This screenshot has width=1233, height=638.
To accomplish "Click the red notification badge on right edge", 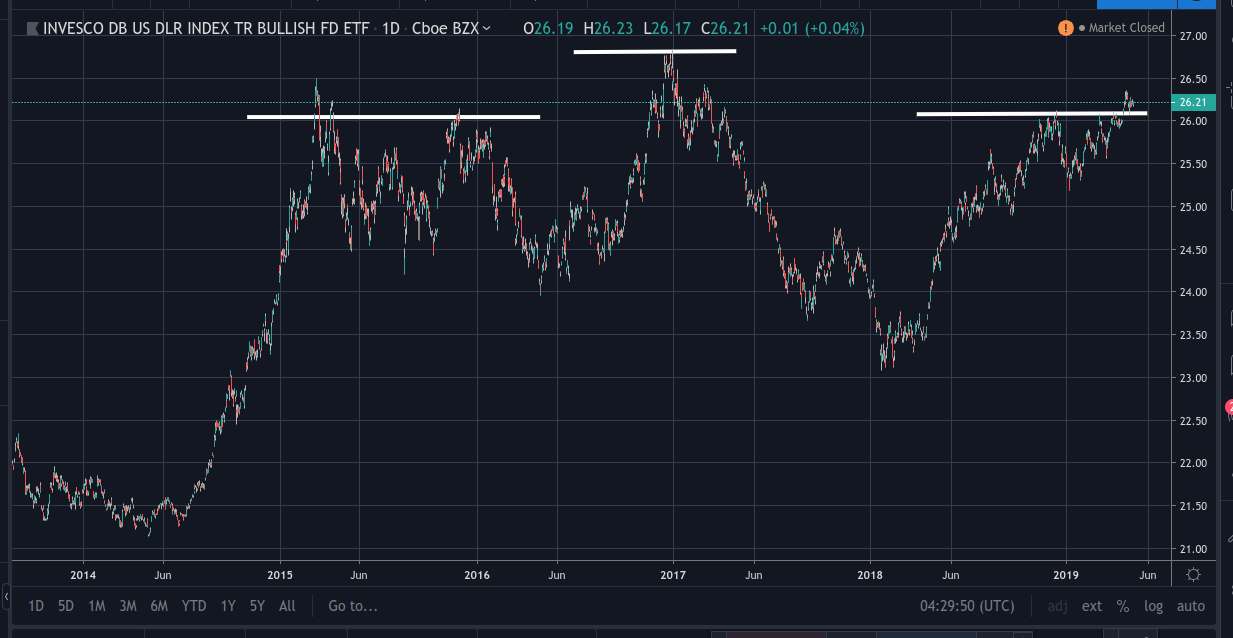I will [x=1228, y=406].
